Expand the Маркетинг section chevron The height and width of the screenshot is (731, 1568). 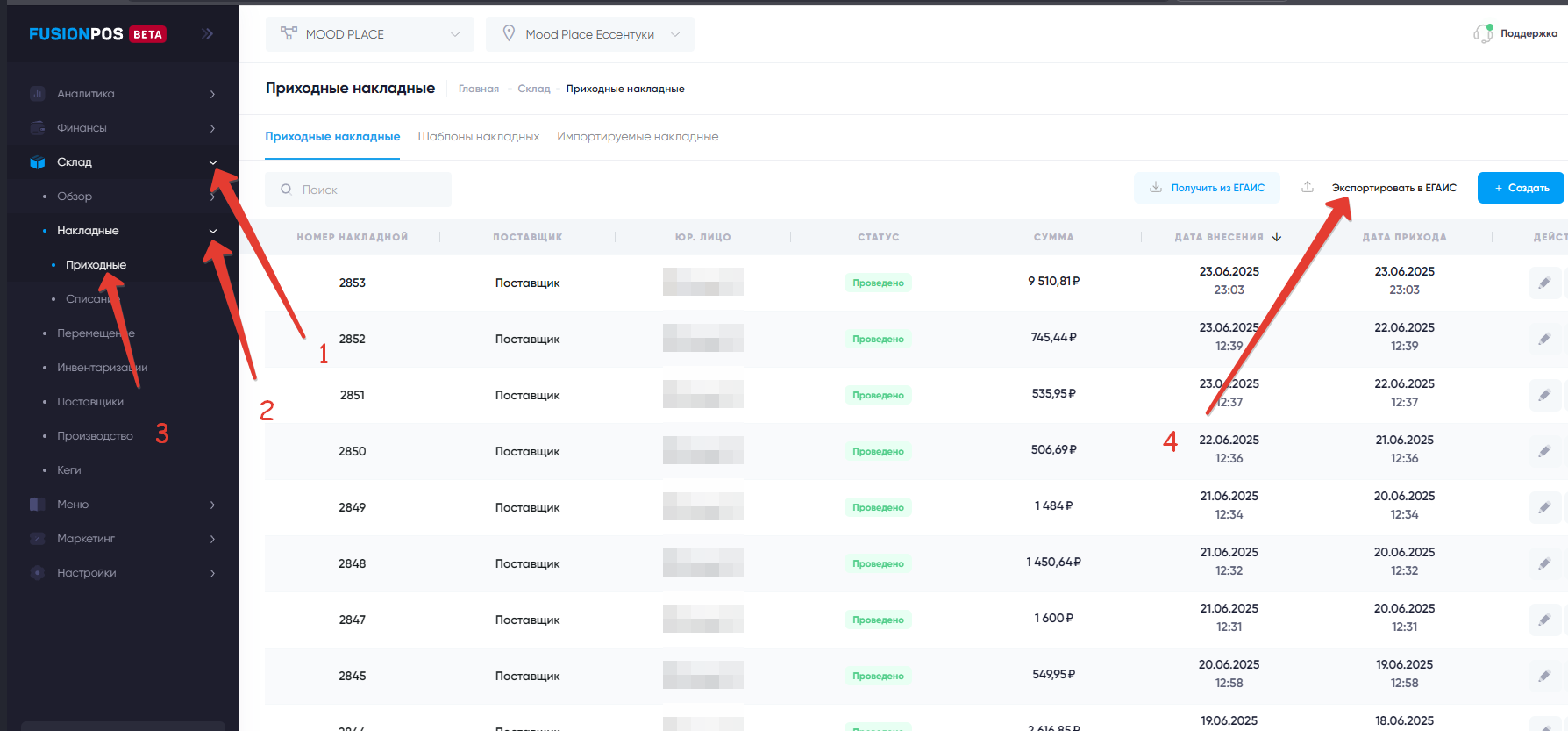[x=212, y=539]
